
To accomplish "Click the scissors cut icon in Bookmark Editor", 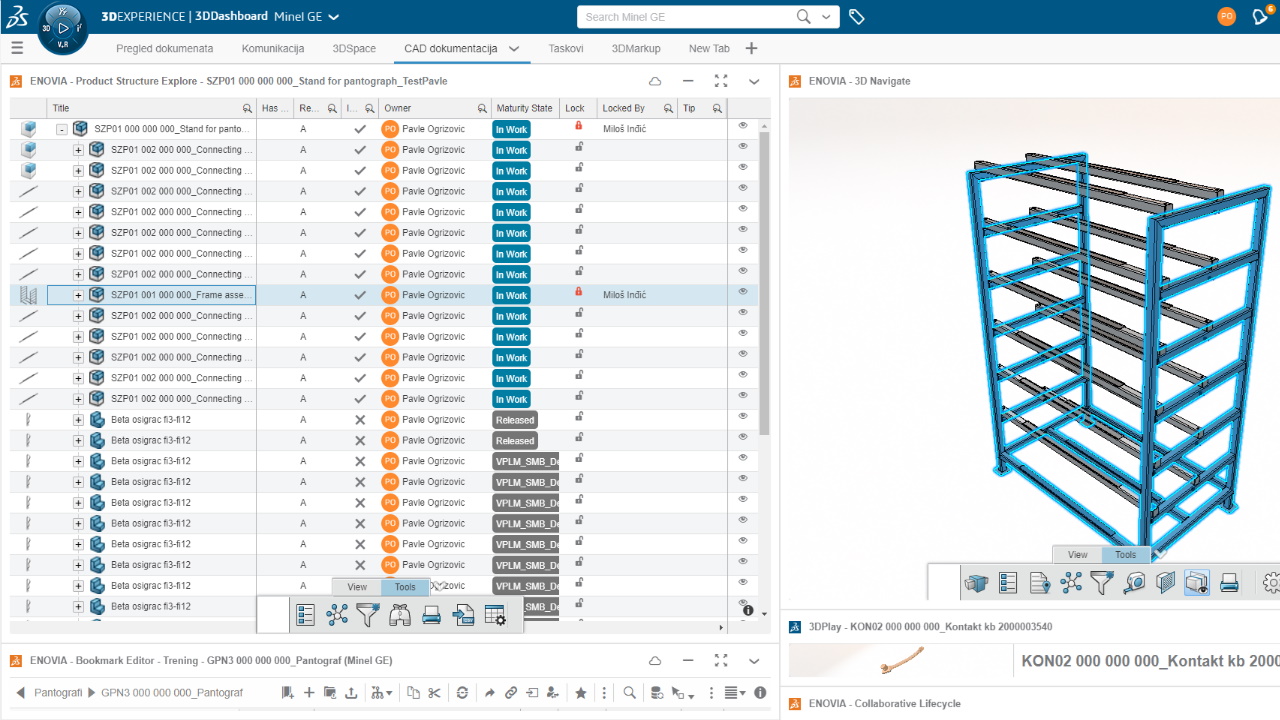I will tap(434, 693).
